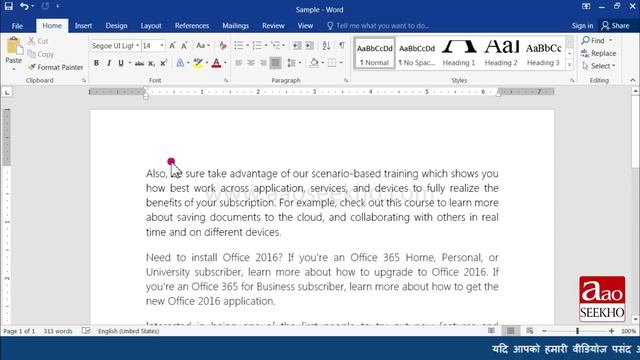Open line and paragraph spacing dropdown
Screen dimensions: 640x360
[294, 63]
